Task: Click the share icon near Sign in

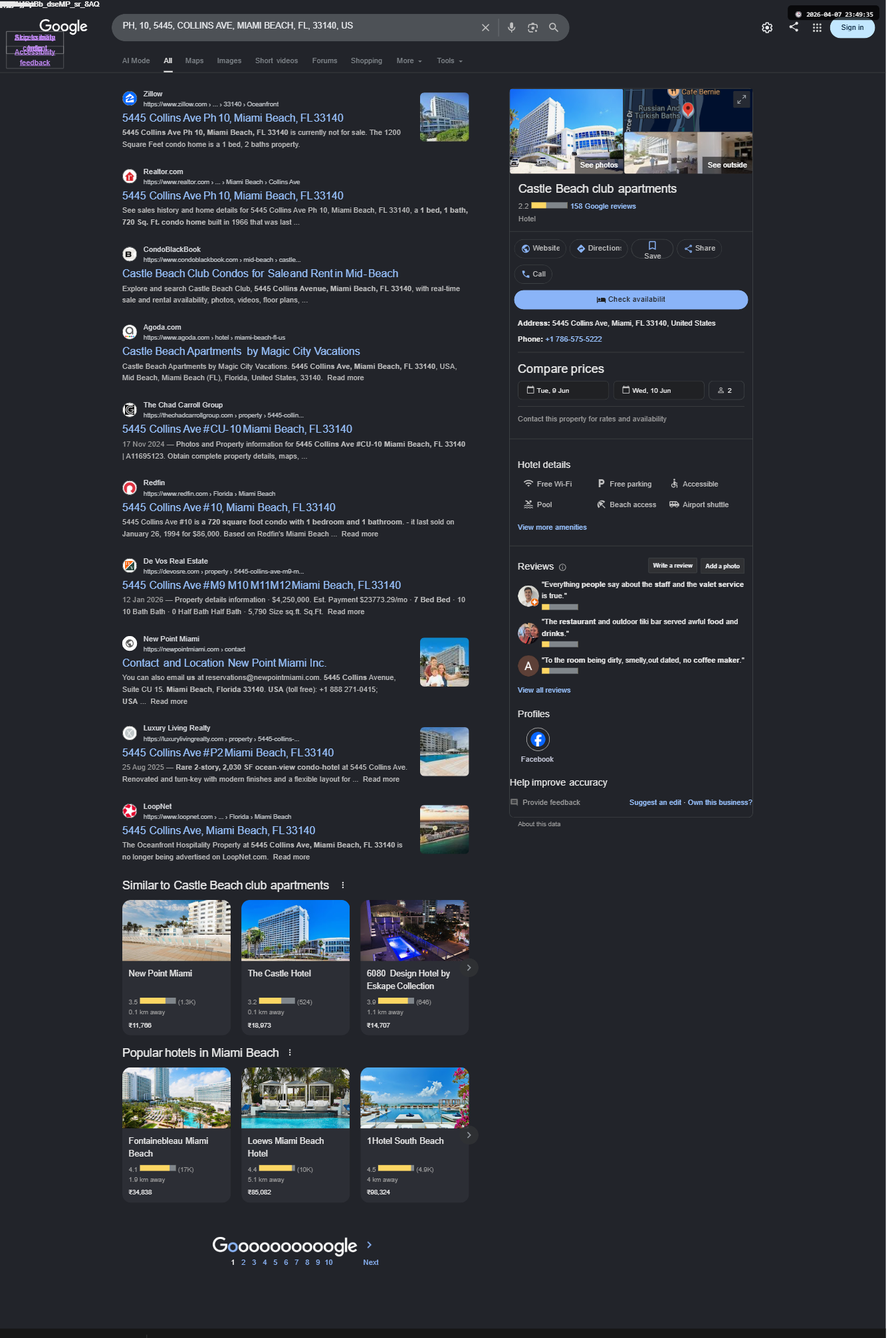Action: [x=794, y=27]
